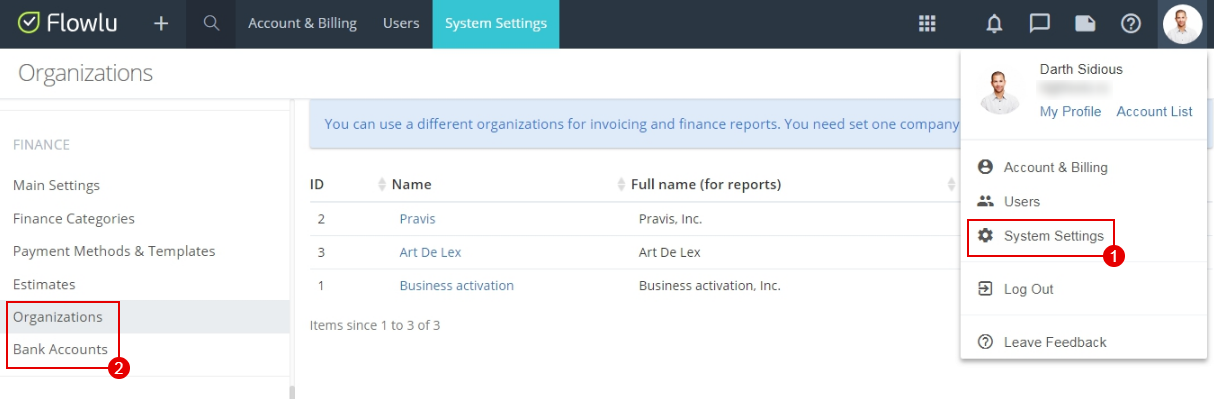The height and width of the screenshot is (399, 1214).
Task: Click the user avatar in top bar
Action: (x=1183, y=24)
